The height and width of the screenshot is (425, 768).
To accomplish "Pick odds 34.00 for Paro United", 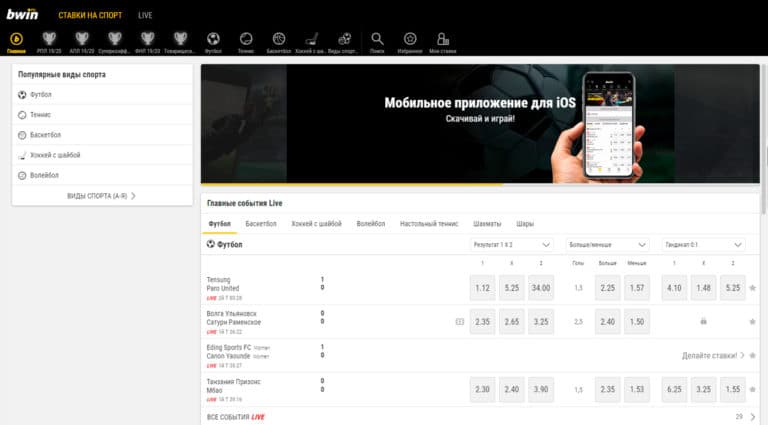I will coord(541,288).
